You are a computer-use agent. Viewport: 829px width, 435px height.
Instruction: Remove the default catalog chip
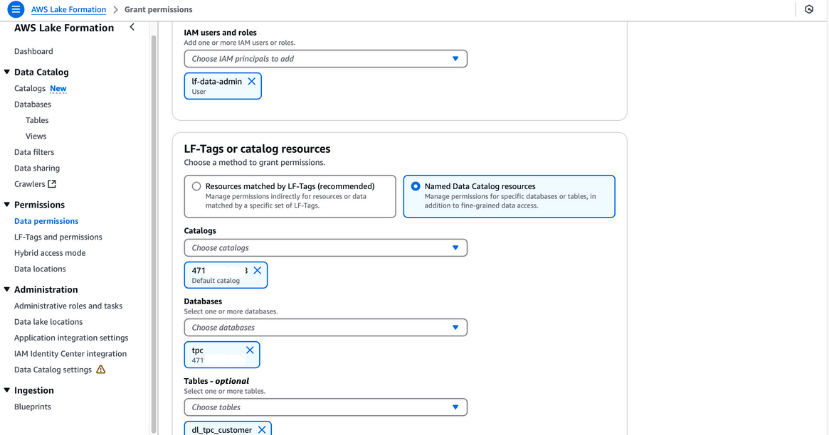[257, 270]
